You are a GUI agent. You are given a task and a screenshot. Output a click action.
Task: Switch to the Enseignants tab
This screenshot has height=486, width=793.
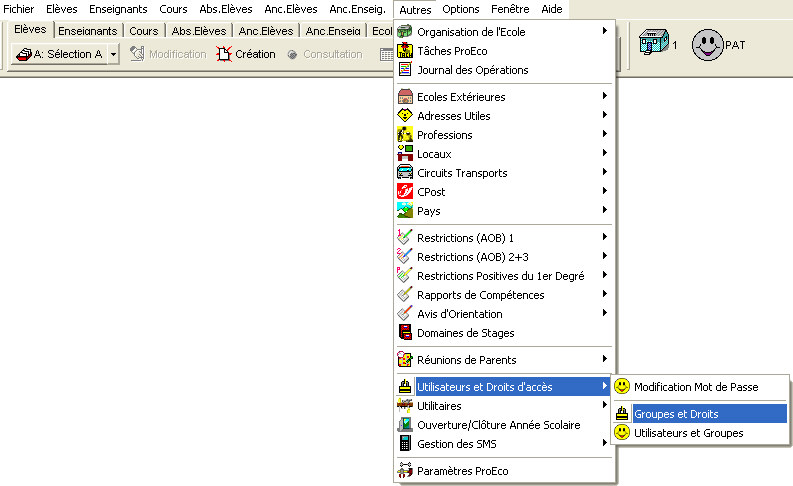(x=87, y=31)
